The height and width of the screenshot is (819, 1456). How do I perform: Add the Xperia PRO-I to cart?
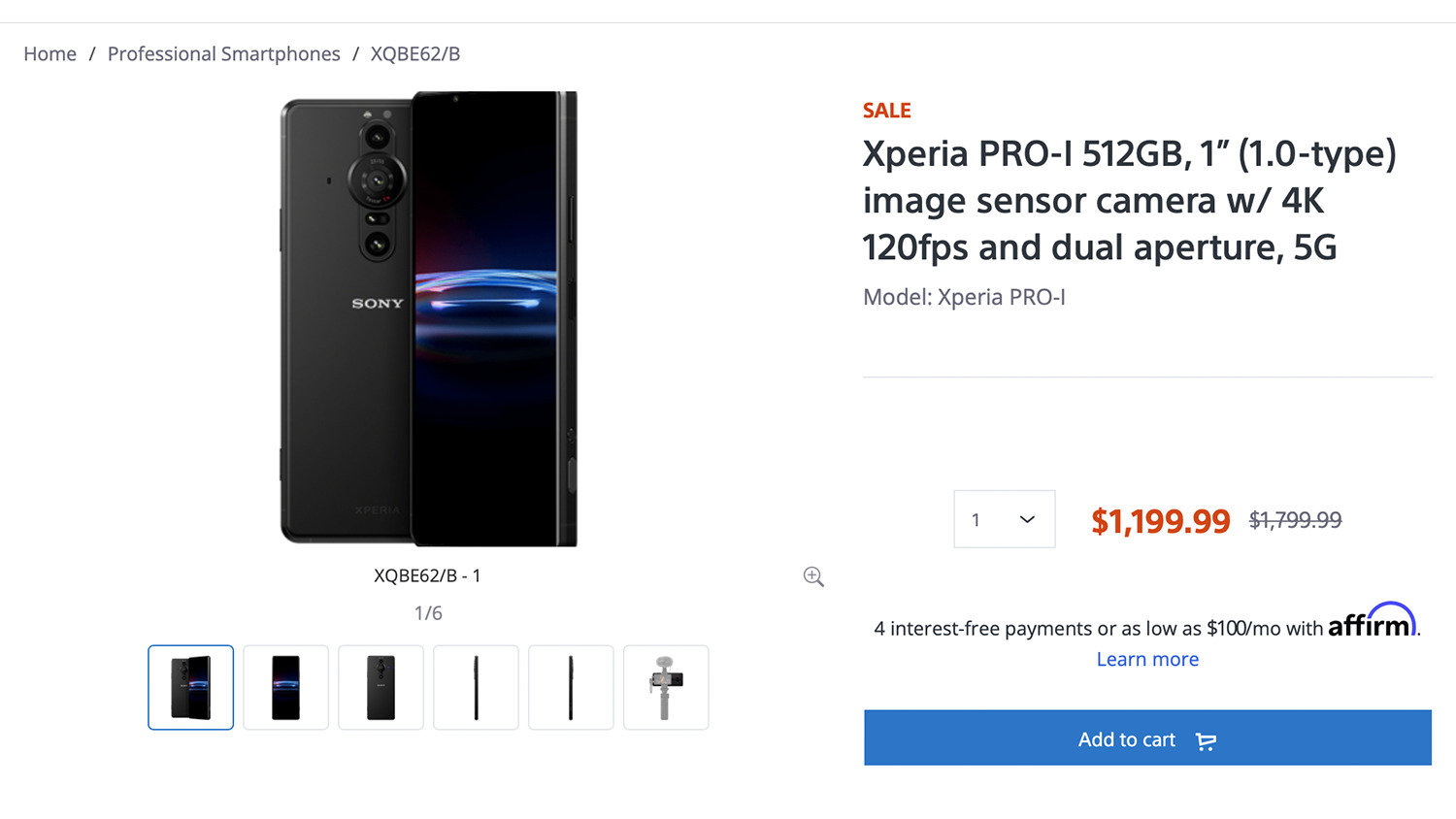[x=1147, y=738]
